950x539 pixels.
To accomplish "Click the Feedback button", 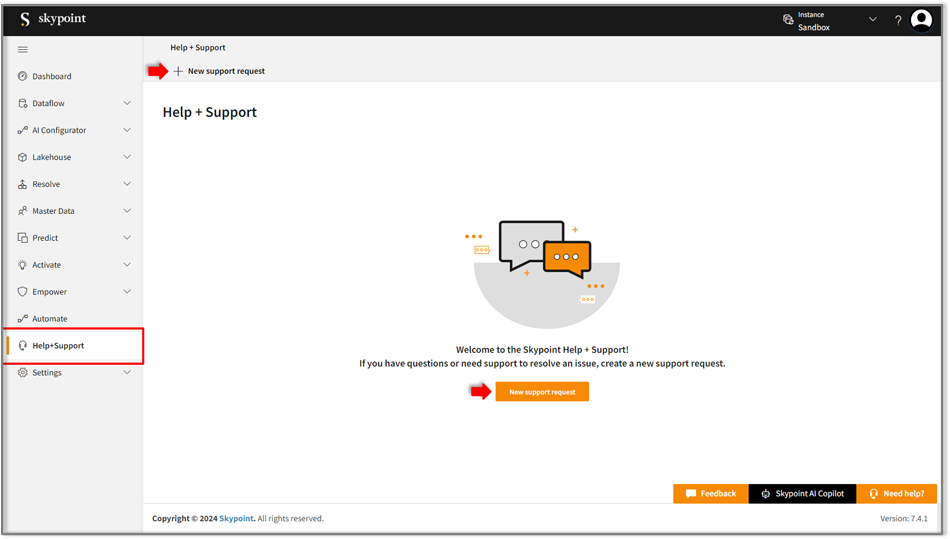I will tap(710, 493).
